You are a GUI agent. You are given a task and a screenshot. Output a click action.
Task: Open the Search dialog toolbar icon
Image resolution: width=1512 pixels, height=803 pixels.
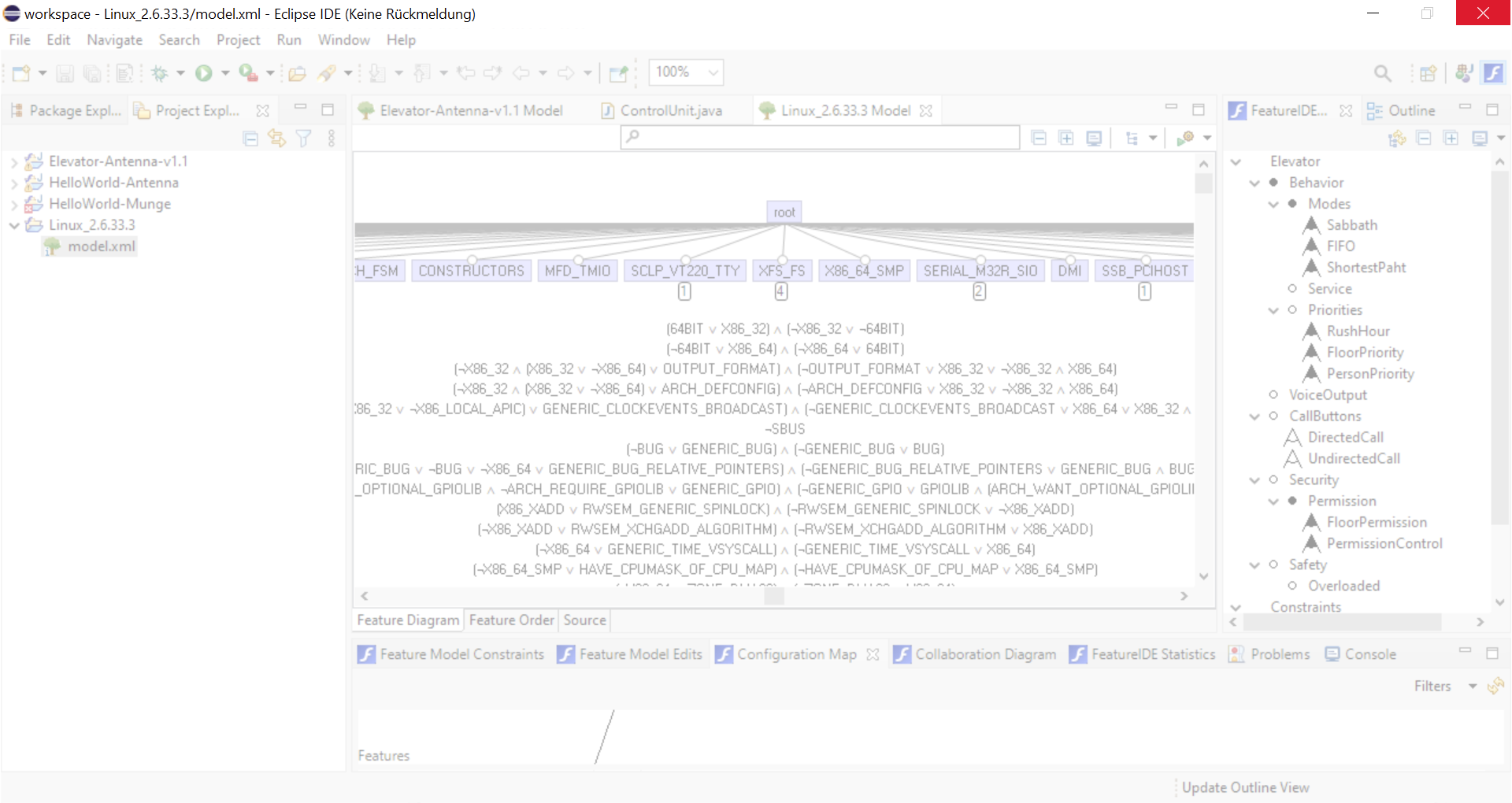tap(1384, 72)
